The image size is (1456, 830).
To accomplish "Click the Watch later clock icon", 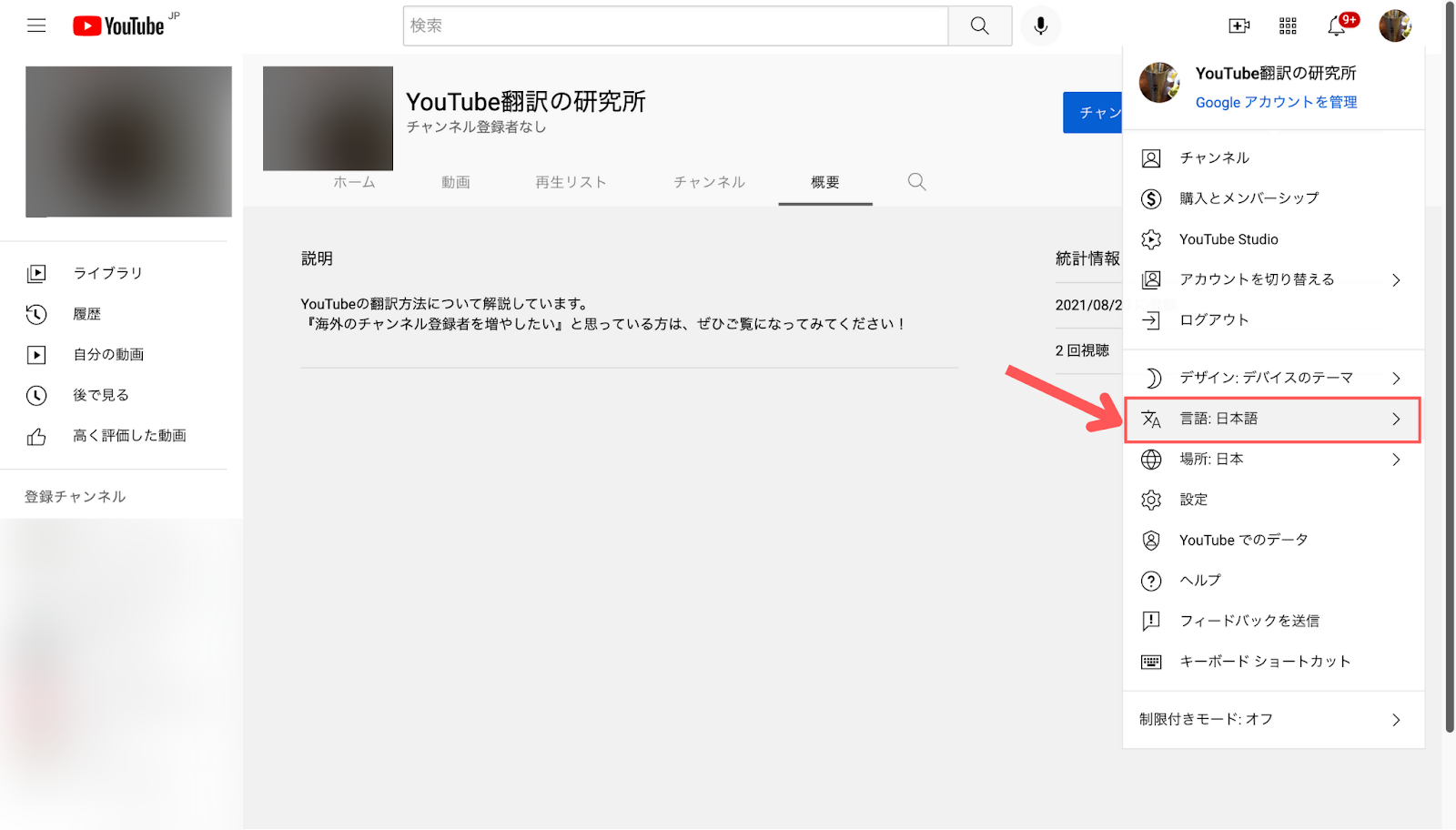I will pyautogui.click(x=36, y=395).
